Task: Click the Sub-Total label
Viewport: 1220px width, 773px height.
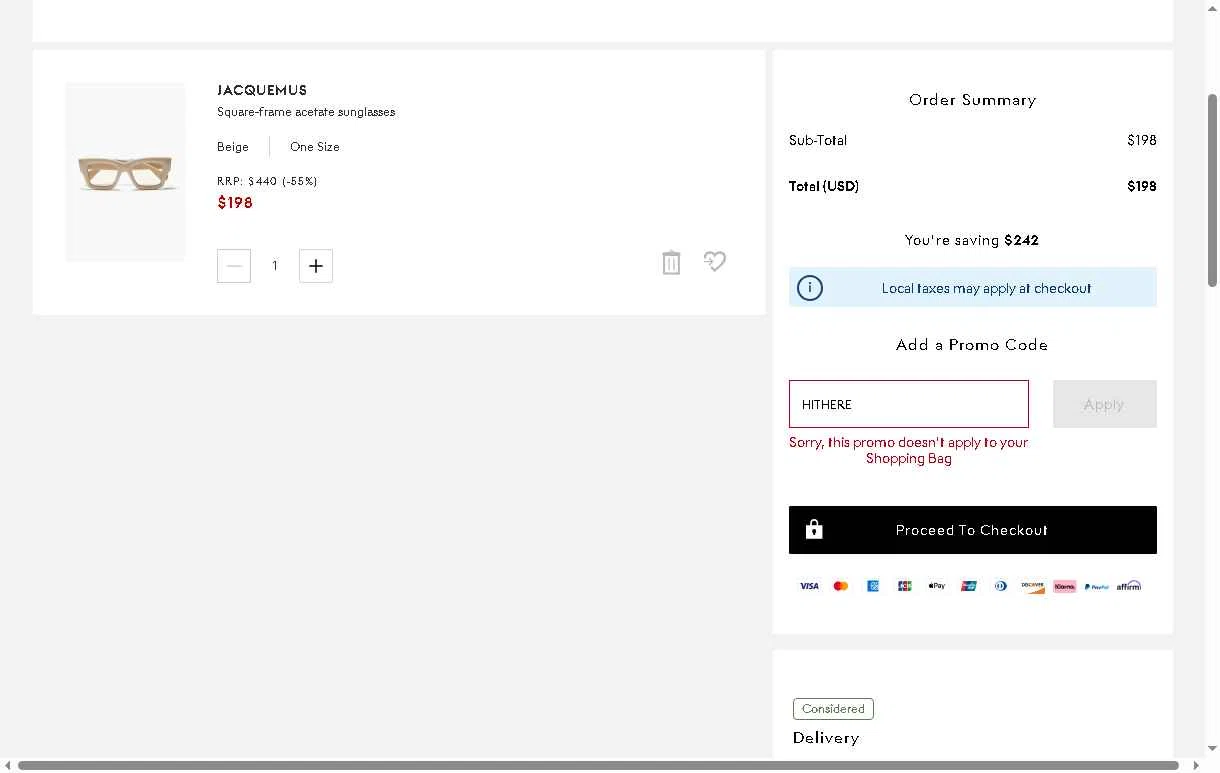Action: [x=818, y=140]
